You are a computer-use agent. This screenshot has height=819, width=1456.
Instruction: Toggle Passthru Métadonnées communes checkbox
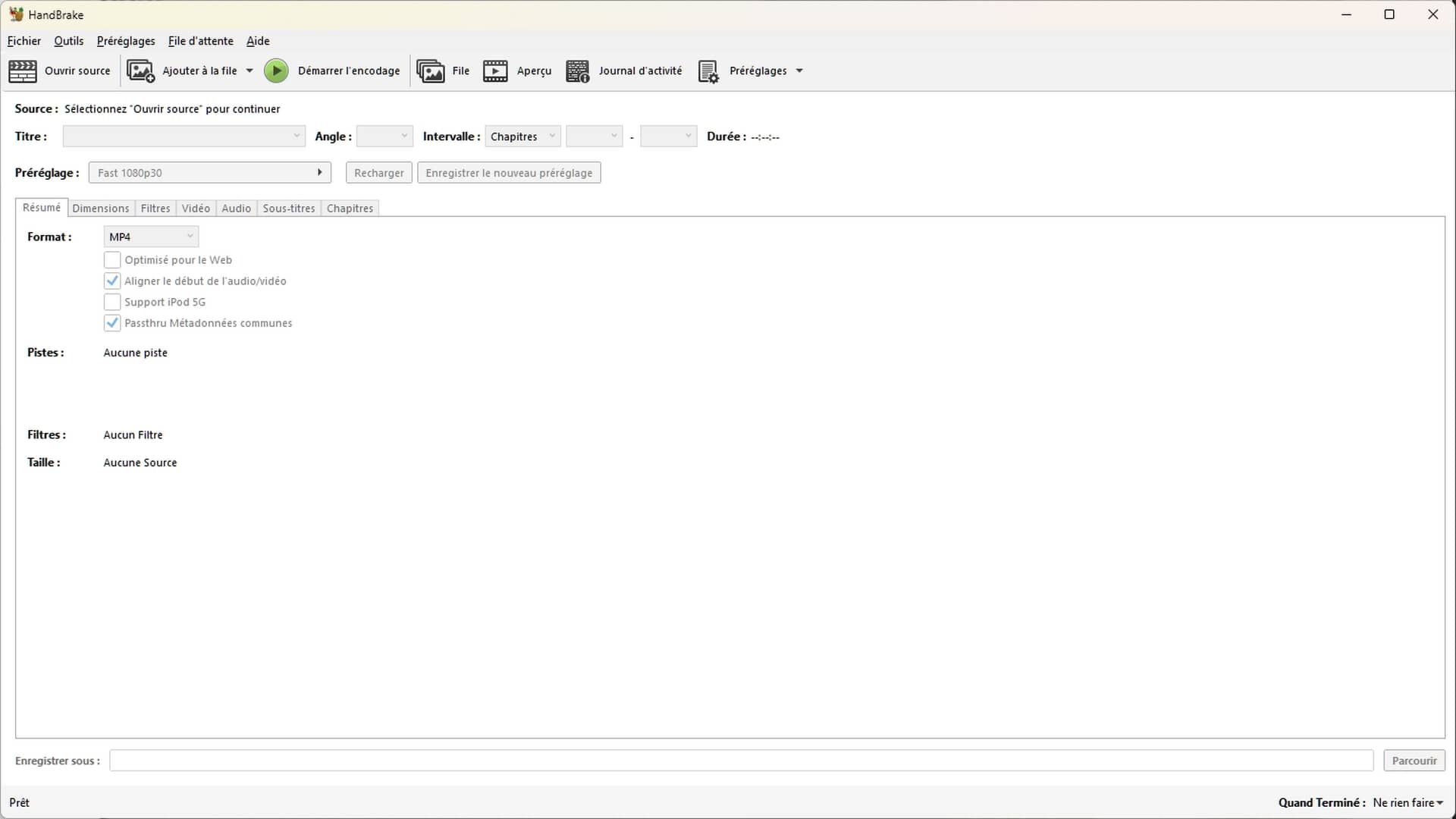point(112,323)
